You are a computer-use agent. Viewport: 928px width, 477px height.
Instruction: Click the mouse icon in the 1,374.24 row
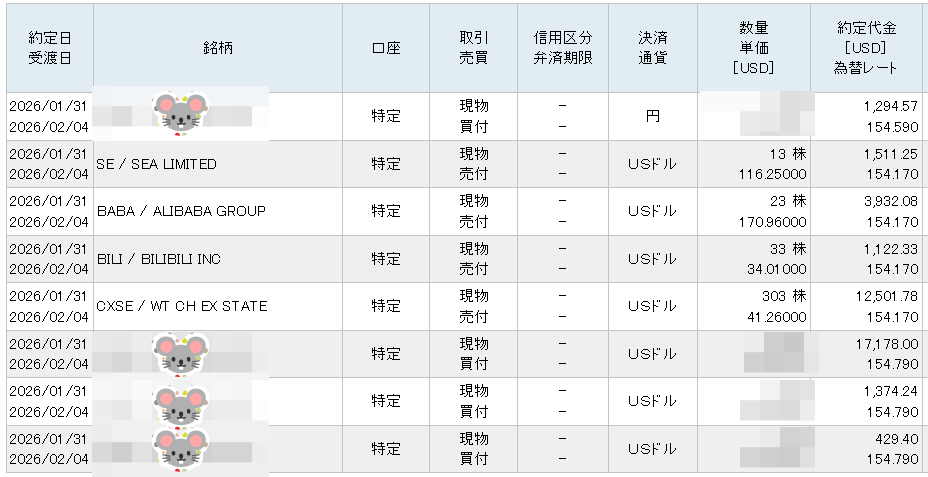pos(181,402)
